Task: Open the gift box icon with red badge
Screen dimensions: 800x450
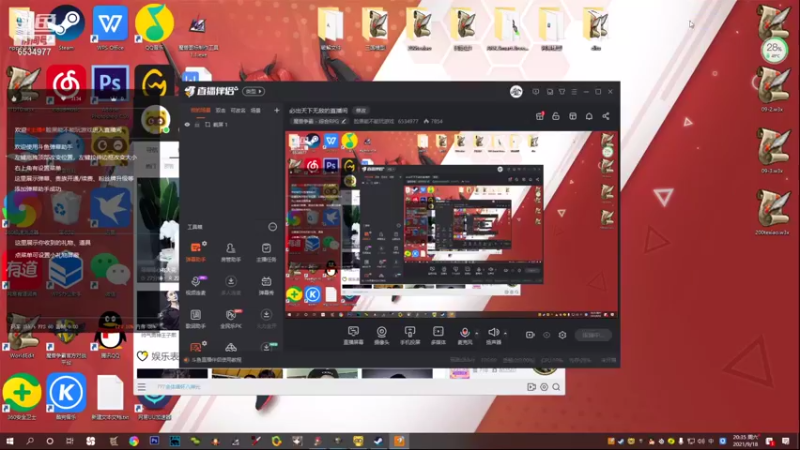Action: point(539,116)
